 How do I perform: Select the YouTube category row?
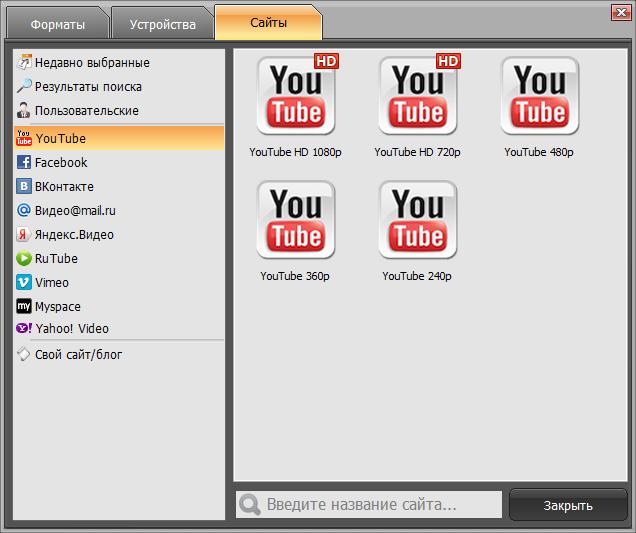coord(119,138)
